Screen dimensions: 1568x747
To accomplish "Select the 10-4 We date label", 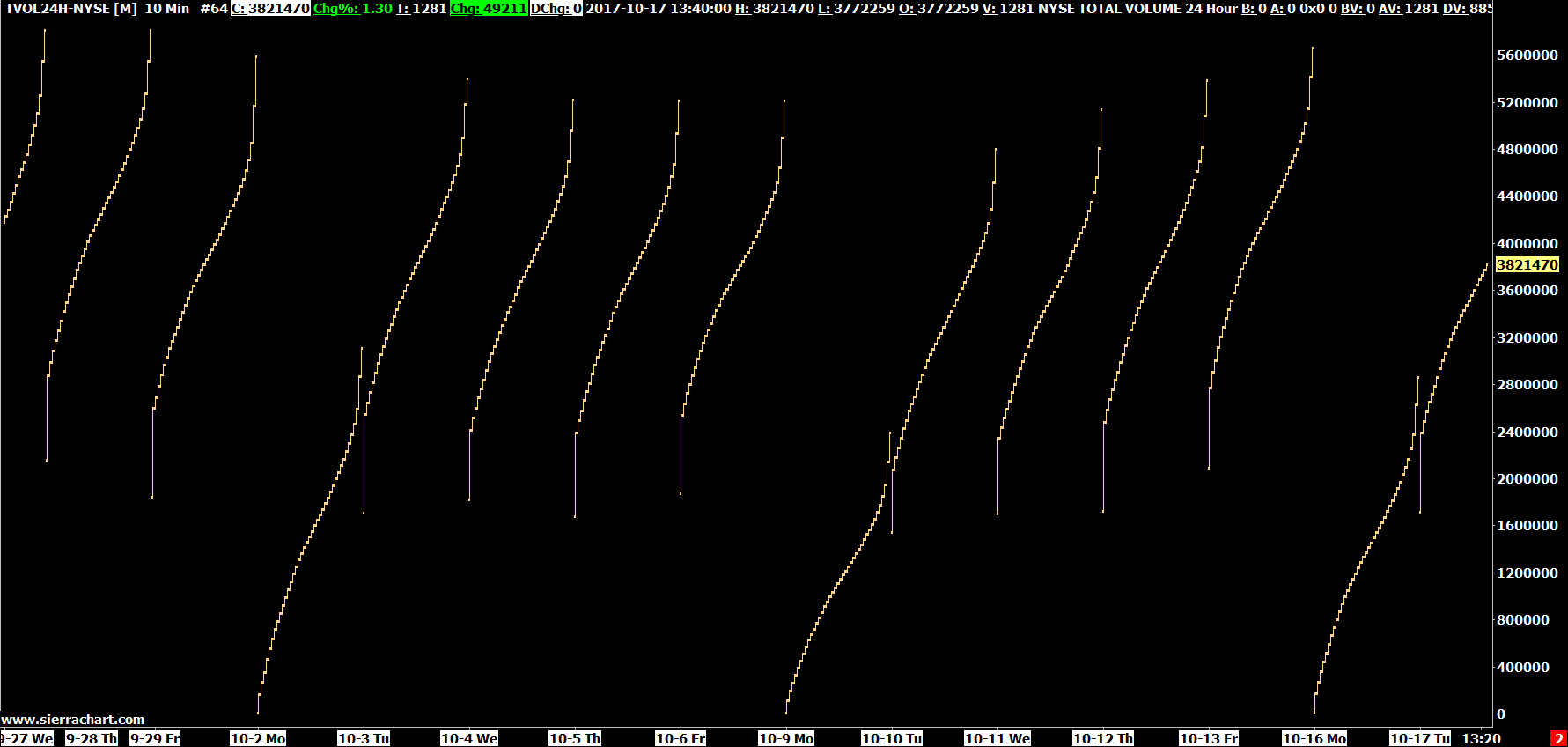I will point(469,738).
